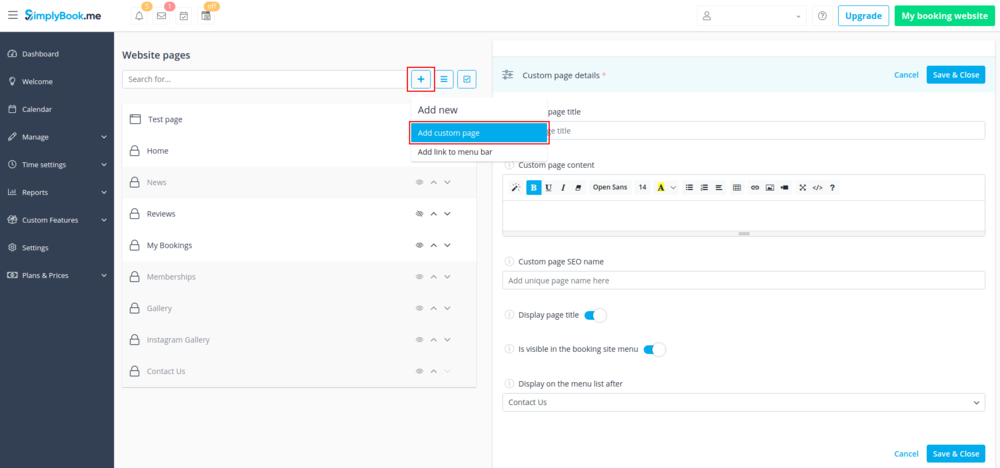The image size is (1000, 468).
Task: Open the messages envelope icon
Action: [161, 16]
